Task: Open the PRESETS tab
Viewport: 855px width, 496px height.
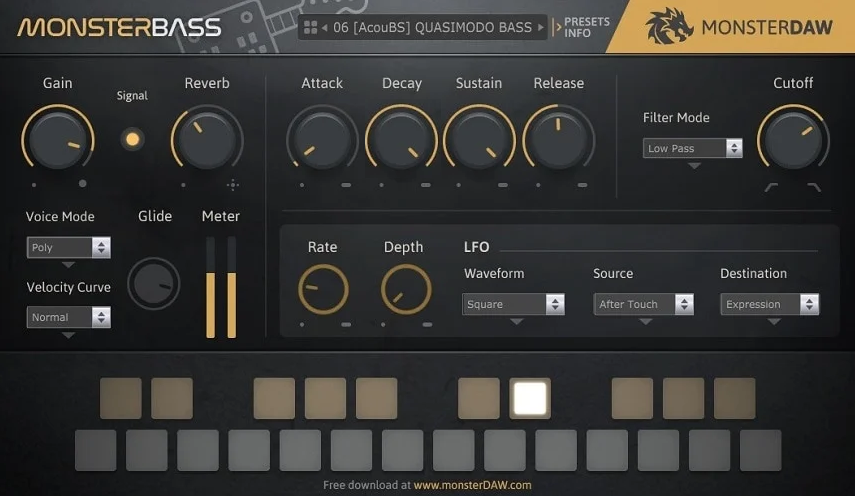Action: pyautogui.click(x=587, y=21)
